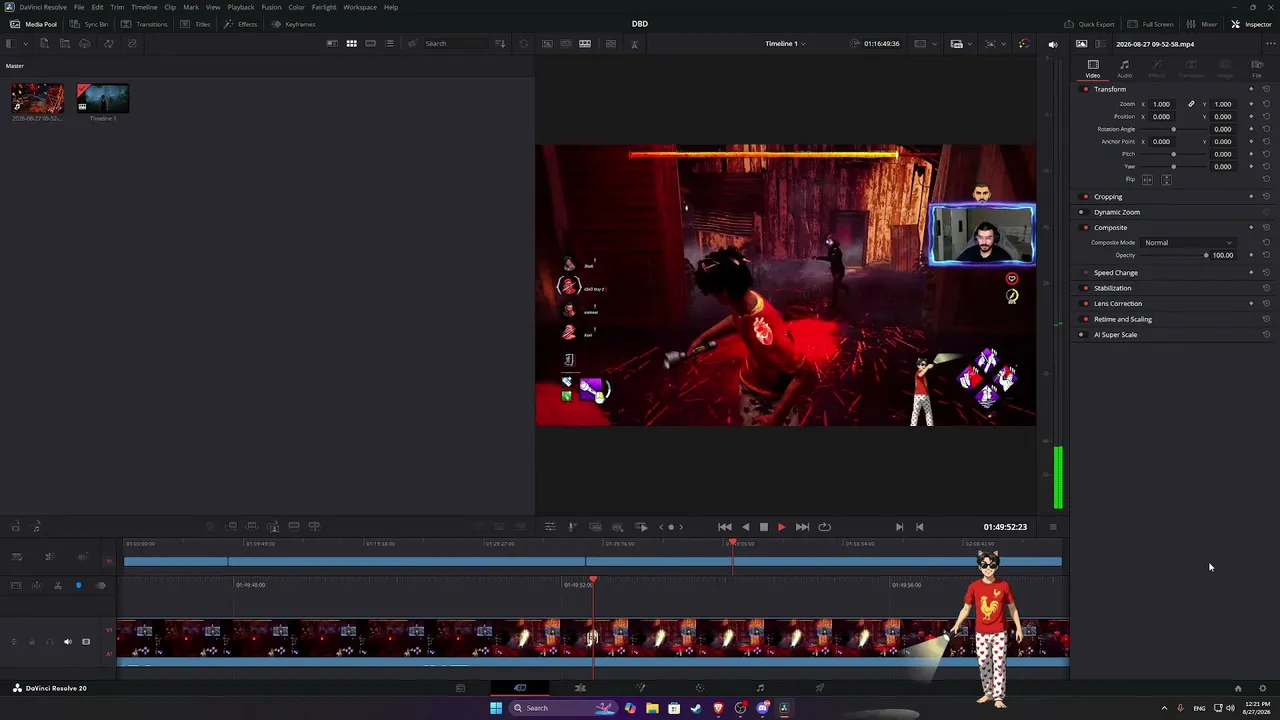
Task: Jump to the next clip
Action: point(802,527)
